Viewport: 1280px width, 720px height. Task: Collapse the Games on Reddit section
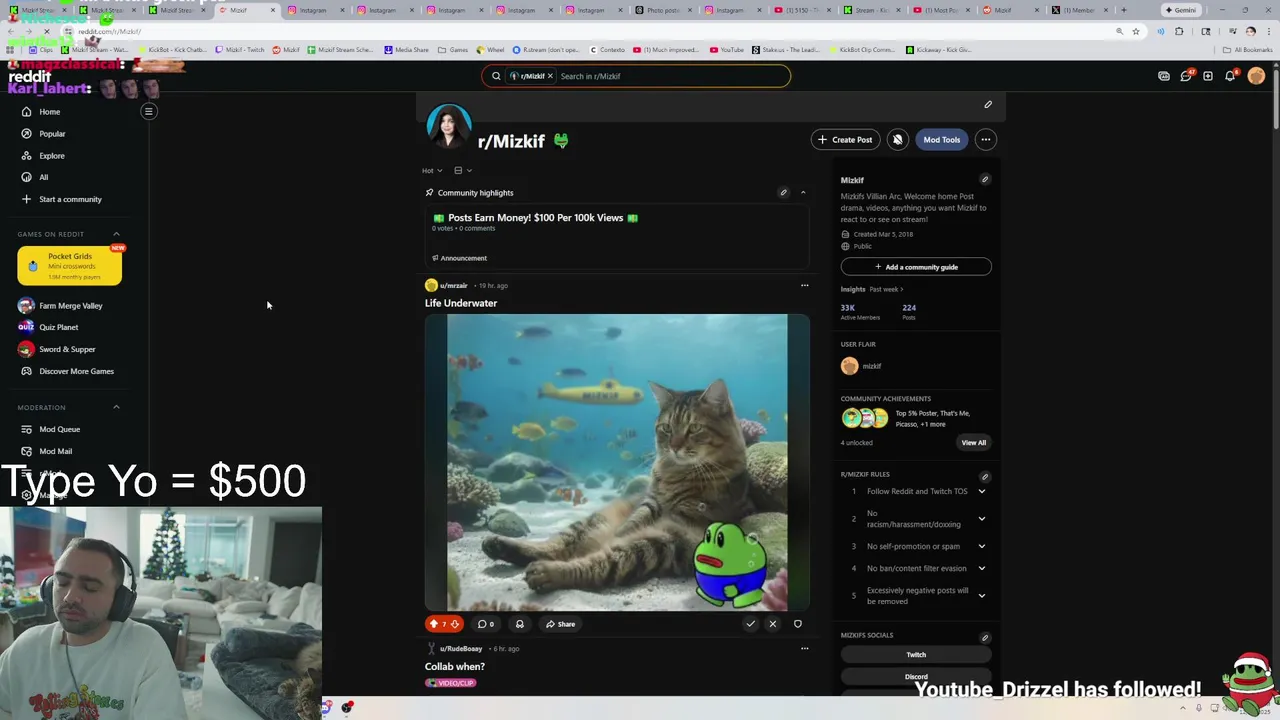click(x=116, y=234)
